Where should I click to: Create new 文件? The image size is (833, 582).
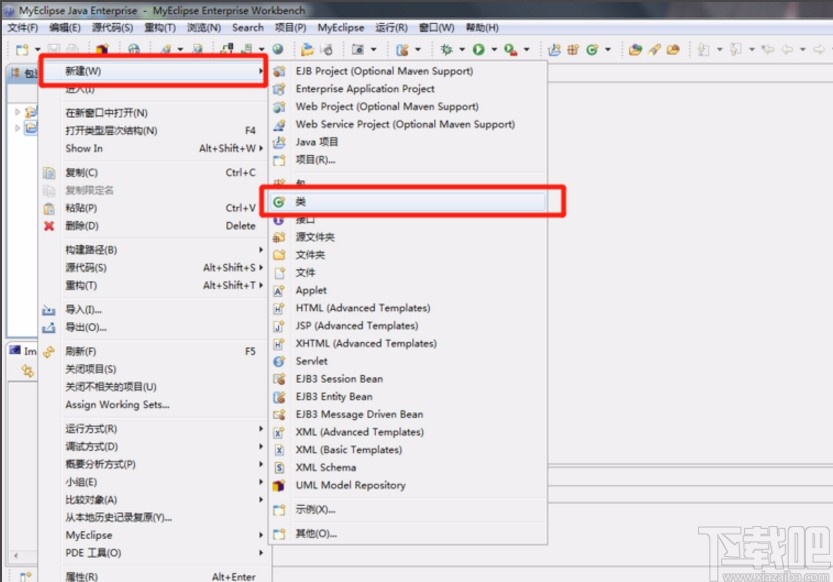click(x=407, y=272)
